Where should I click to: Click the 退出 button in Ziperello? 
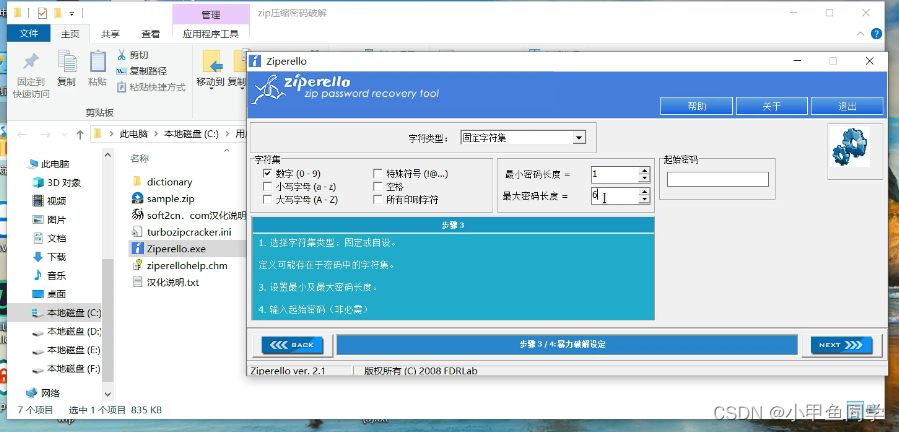click(847, 106)
